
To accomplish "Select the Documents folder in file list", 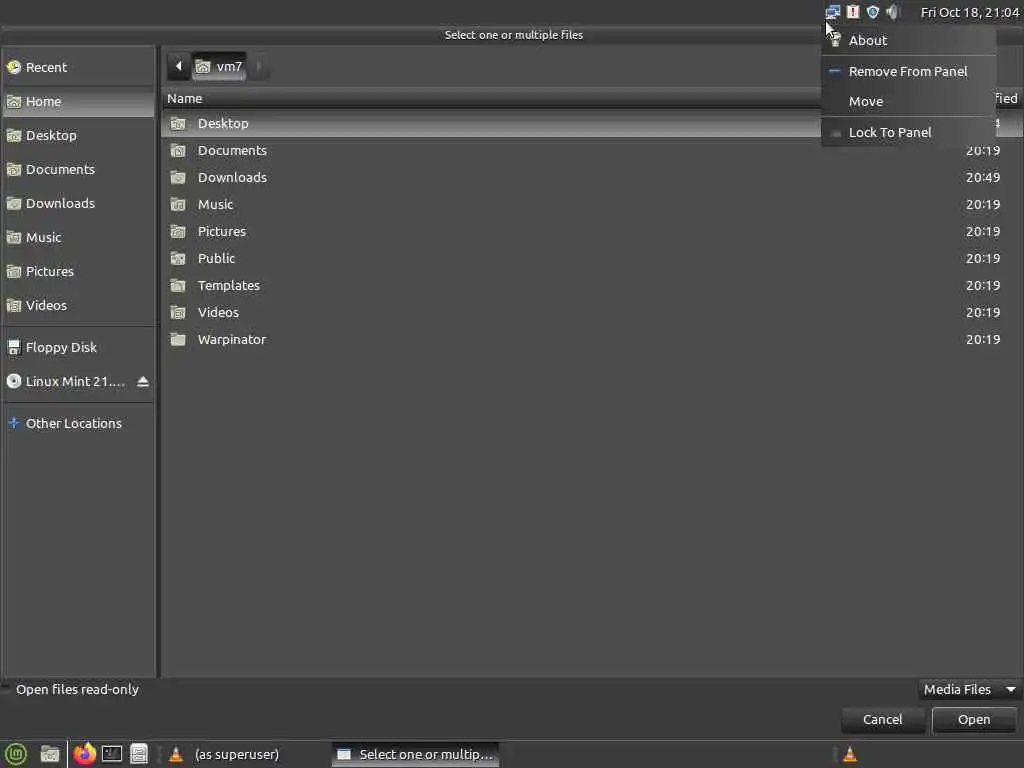I will pyautogui.click(x=592, y=150).
